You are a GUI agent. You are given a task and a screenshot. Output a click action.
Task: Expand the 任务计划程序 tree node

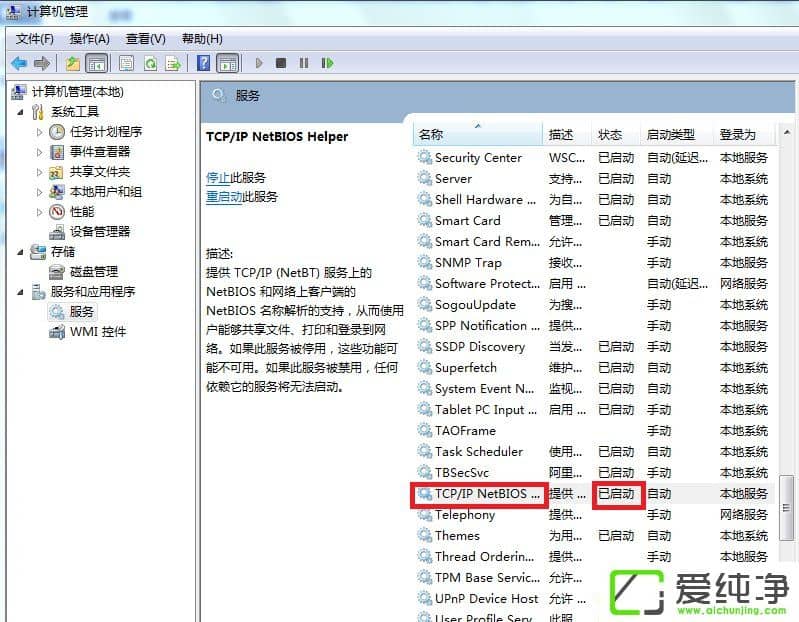(x=40, y=132)
